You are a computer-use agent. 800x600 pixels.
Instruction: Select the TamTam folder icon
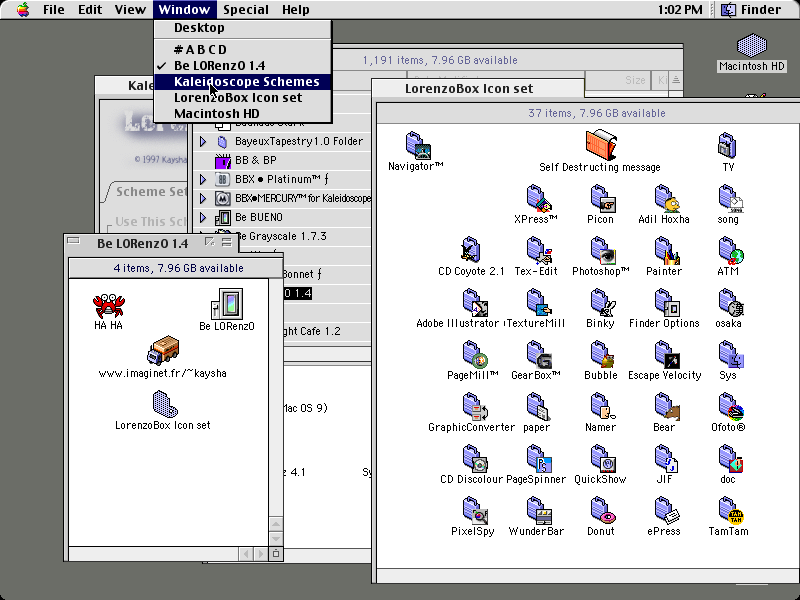(x=730, y=510)
